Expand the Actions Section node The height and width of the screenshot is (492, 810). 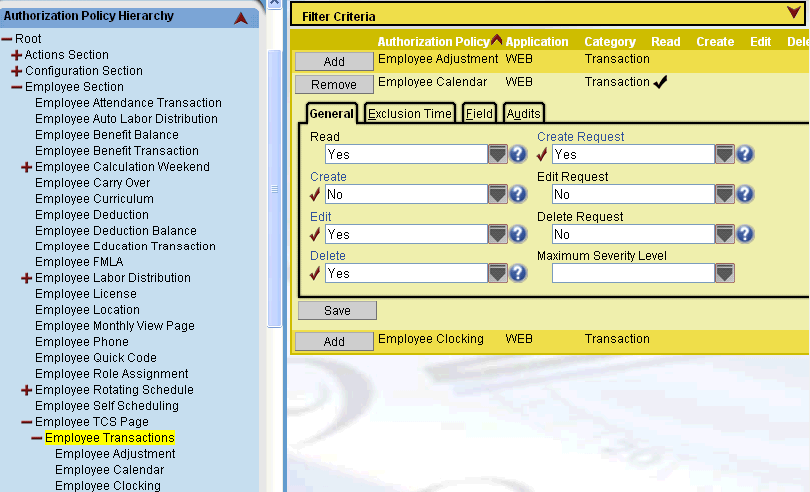tap(16, 55)
